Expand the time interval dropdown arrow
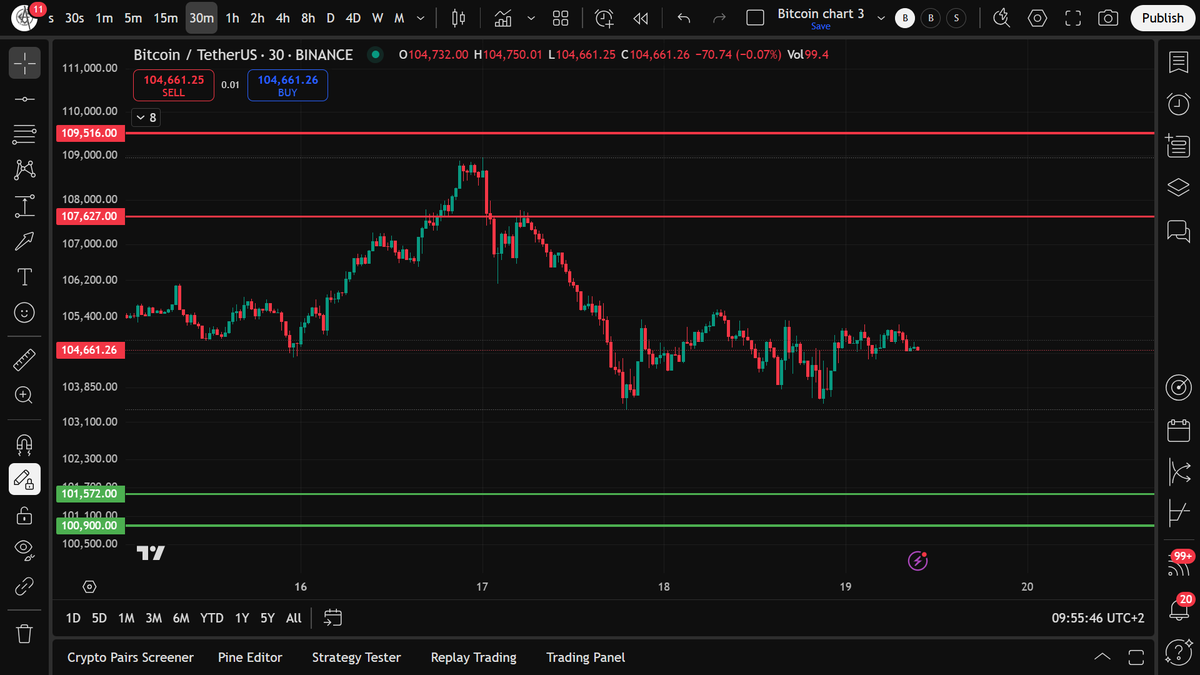 coord(421,18)
